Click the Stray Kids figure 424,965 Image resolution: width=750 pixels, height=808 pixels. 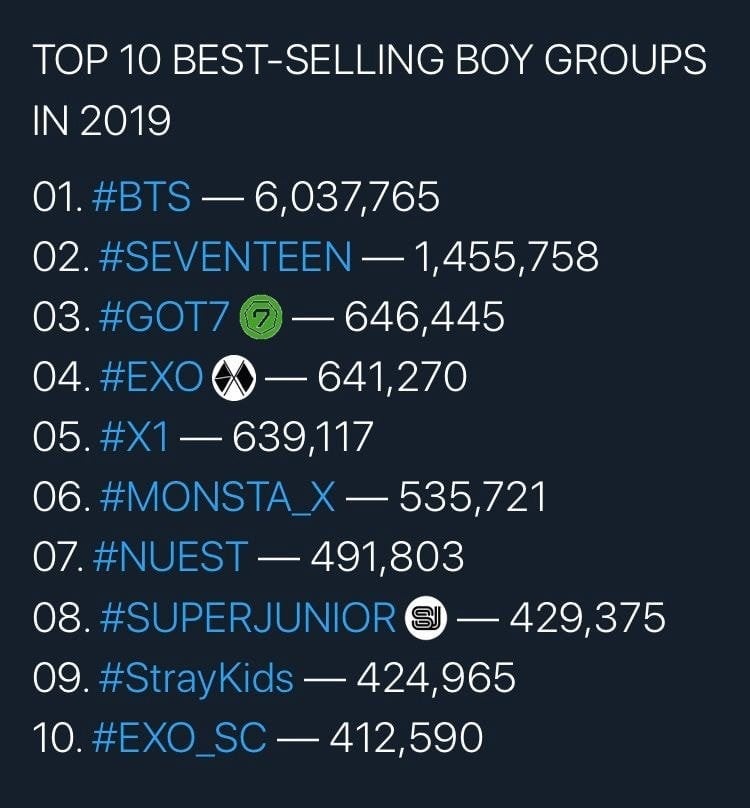tap(436, 679)
